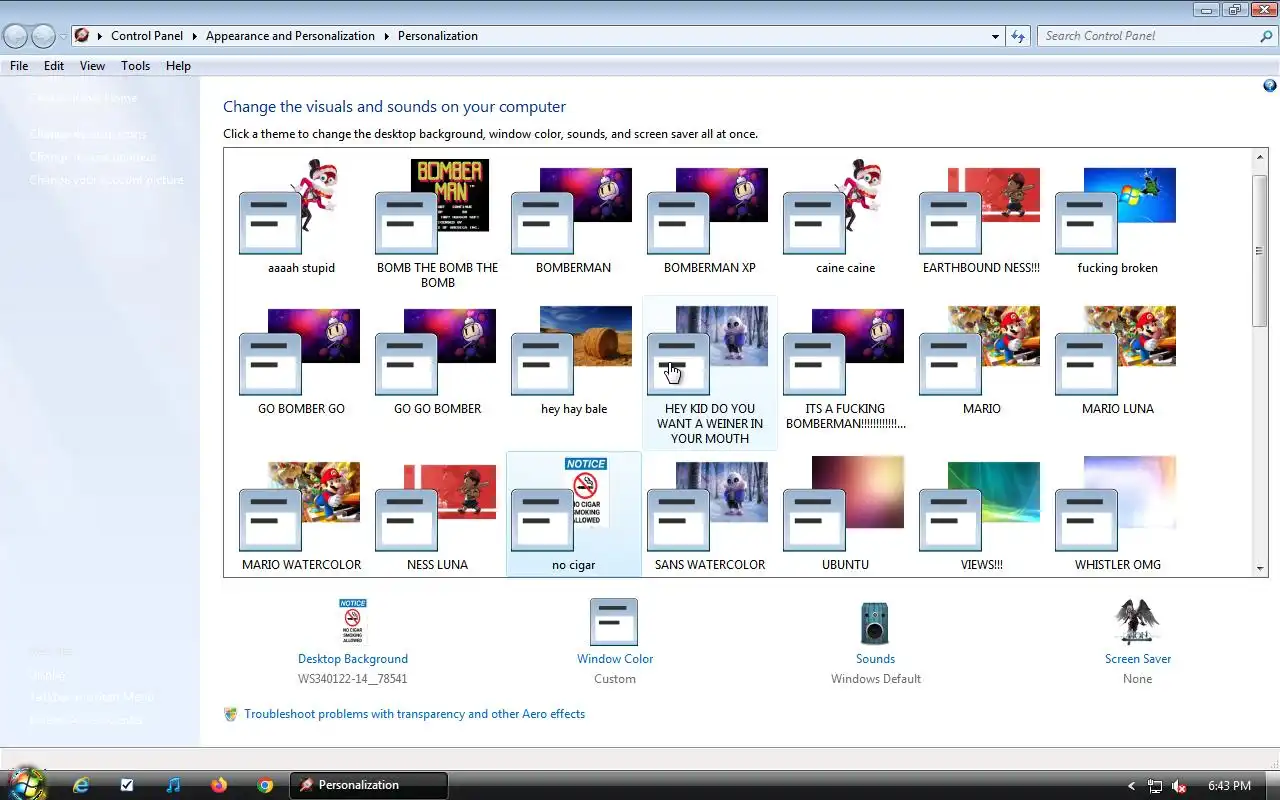Open the File menu

coord(19,66)
